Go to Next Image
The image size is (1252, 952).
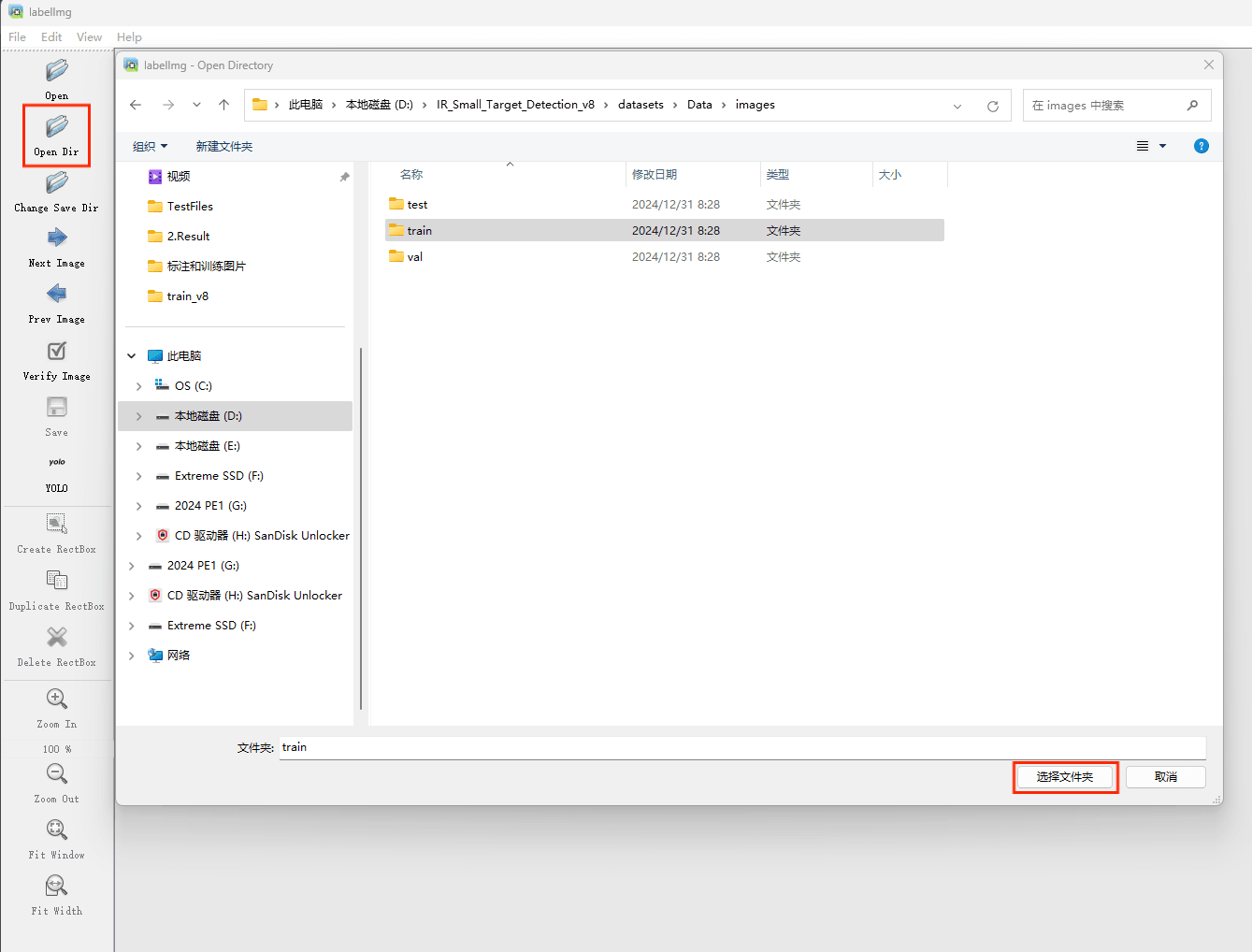point(57,238)
